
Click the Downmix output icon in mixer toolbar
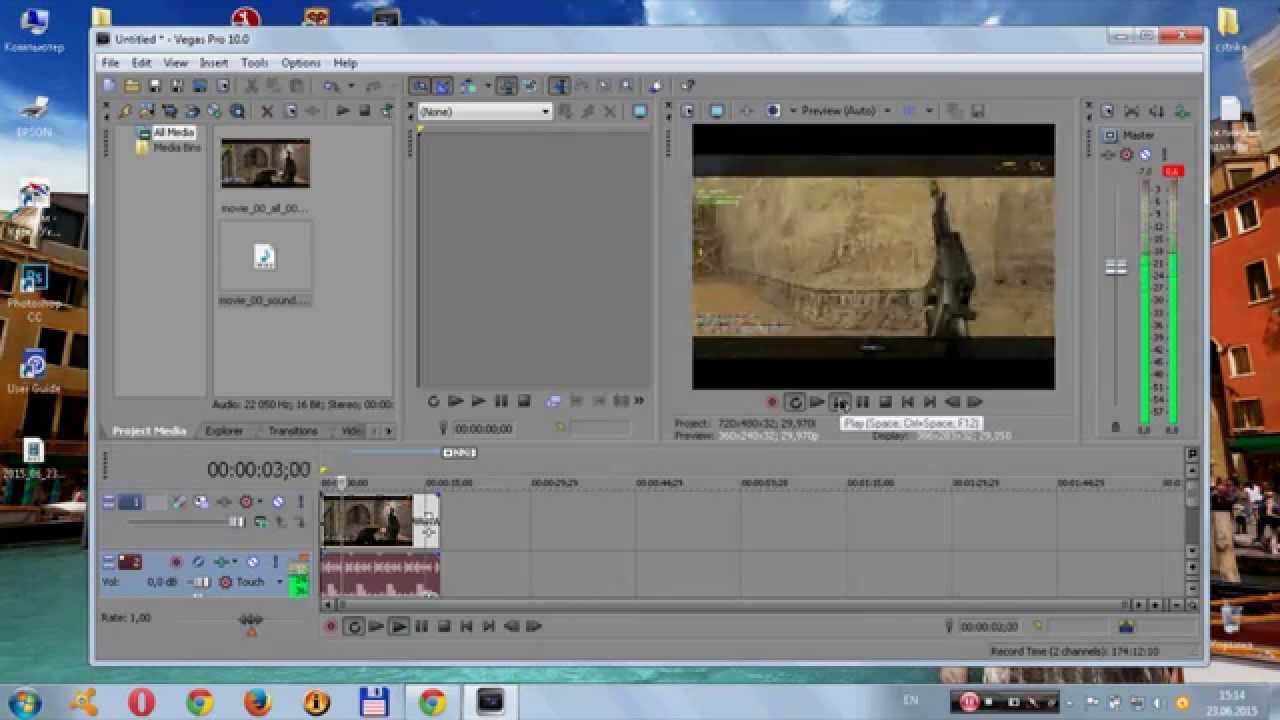pyautogui.click(x=1132, y=111)
